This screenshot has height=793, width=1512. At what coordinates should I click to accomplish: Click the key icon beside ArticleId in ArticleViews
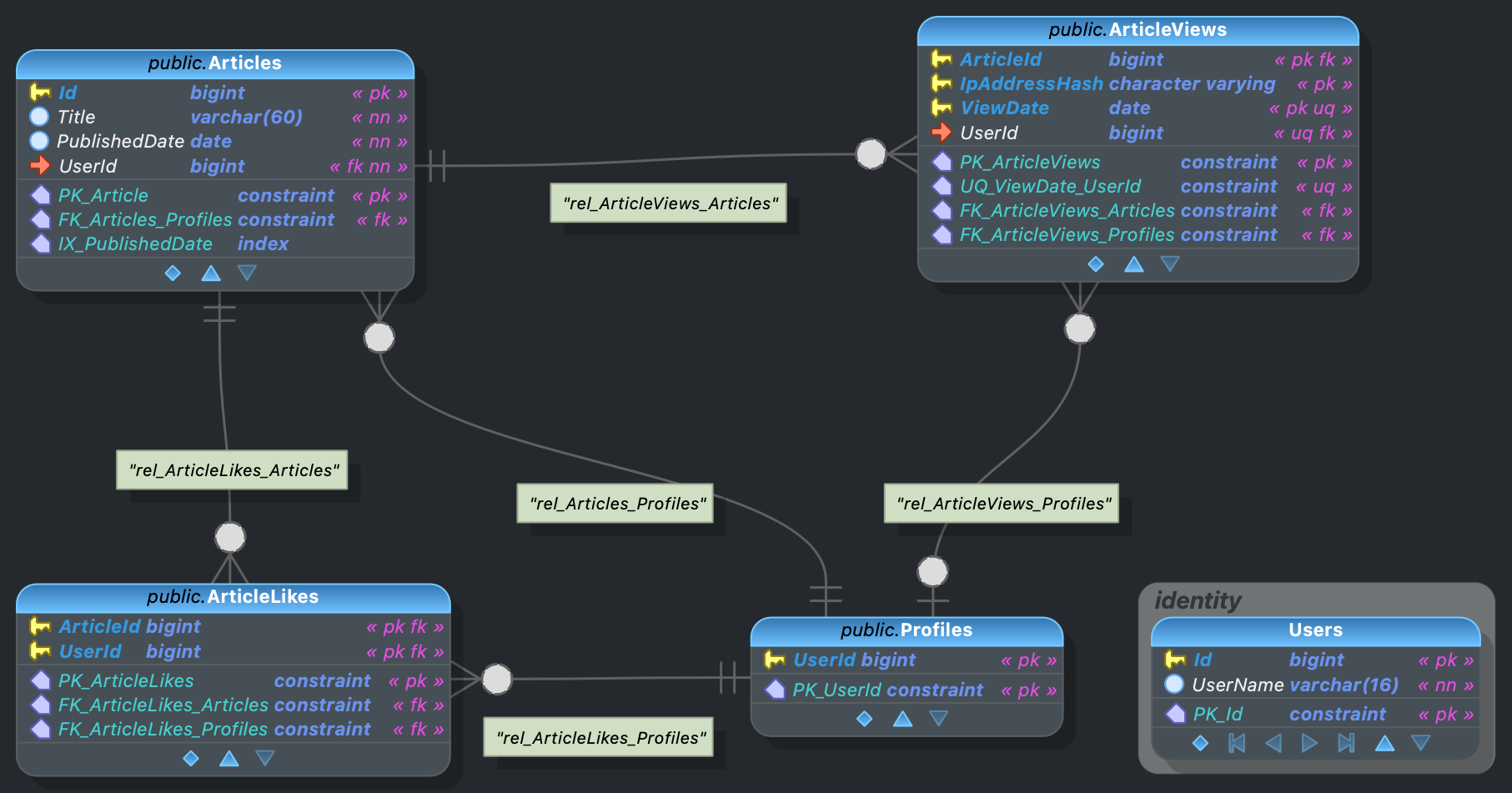pos(941,59)
